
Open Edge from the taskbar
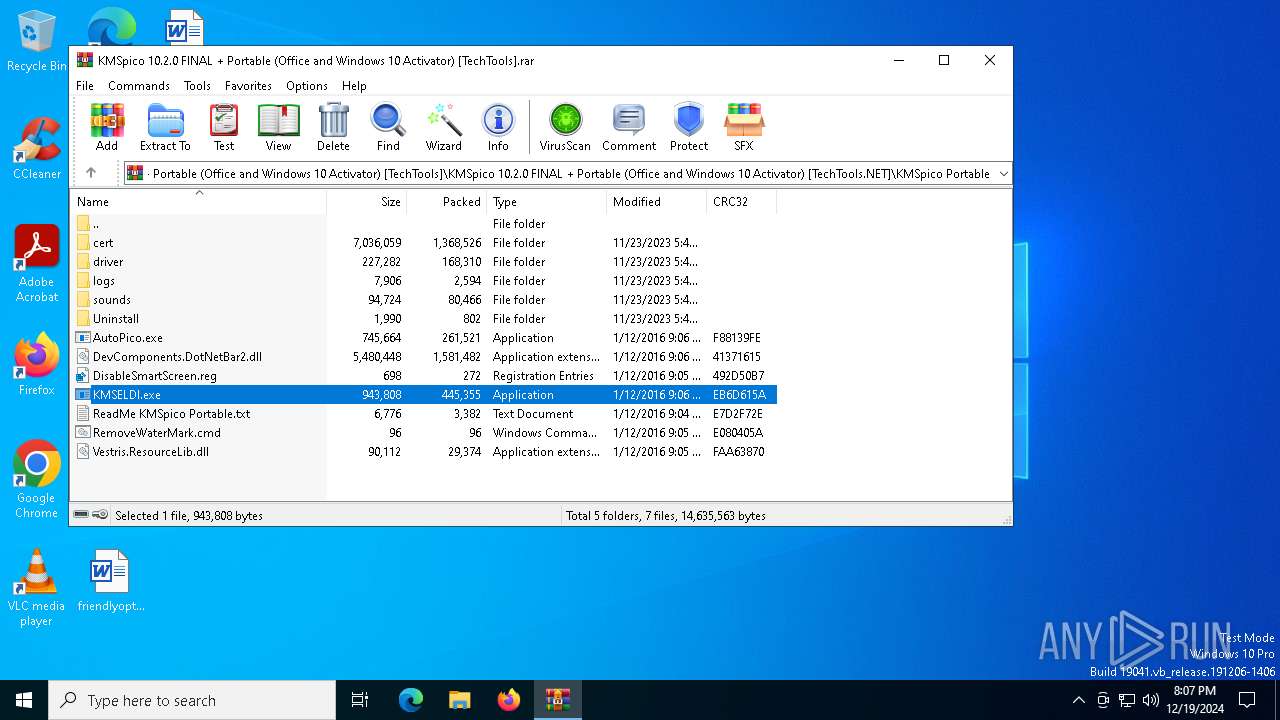[411, 700]
